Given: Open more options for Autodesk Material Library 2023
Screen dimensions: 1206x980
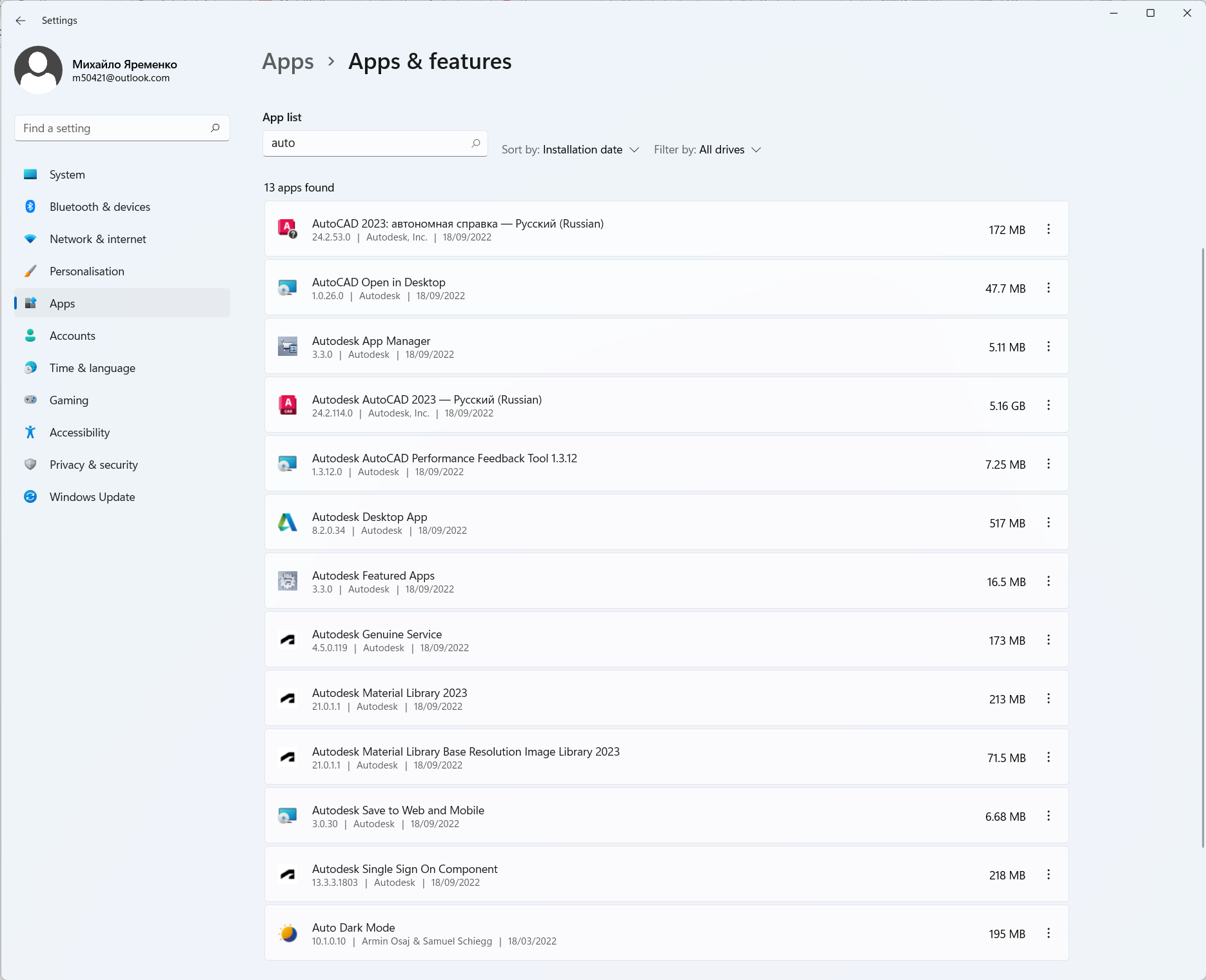Looking at the screenshot, I should 1049,699.
